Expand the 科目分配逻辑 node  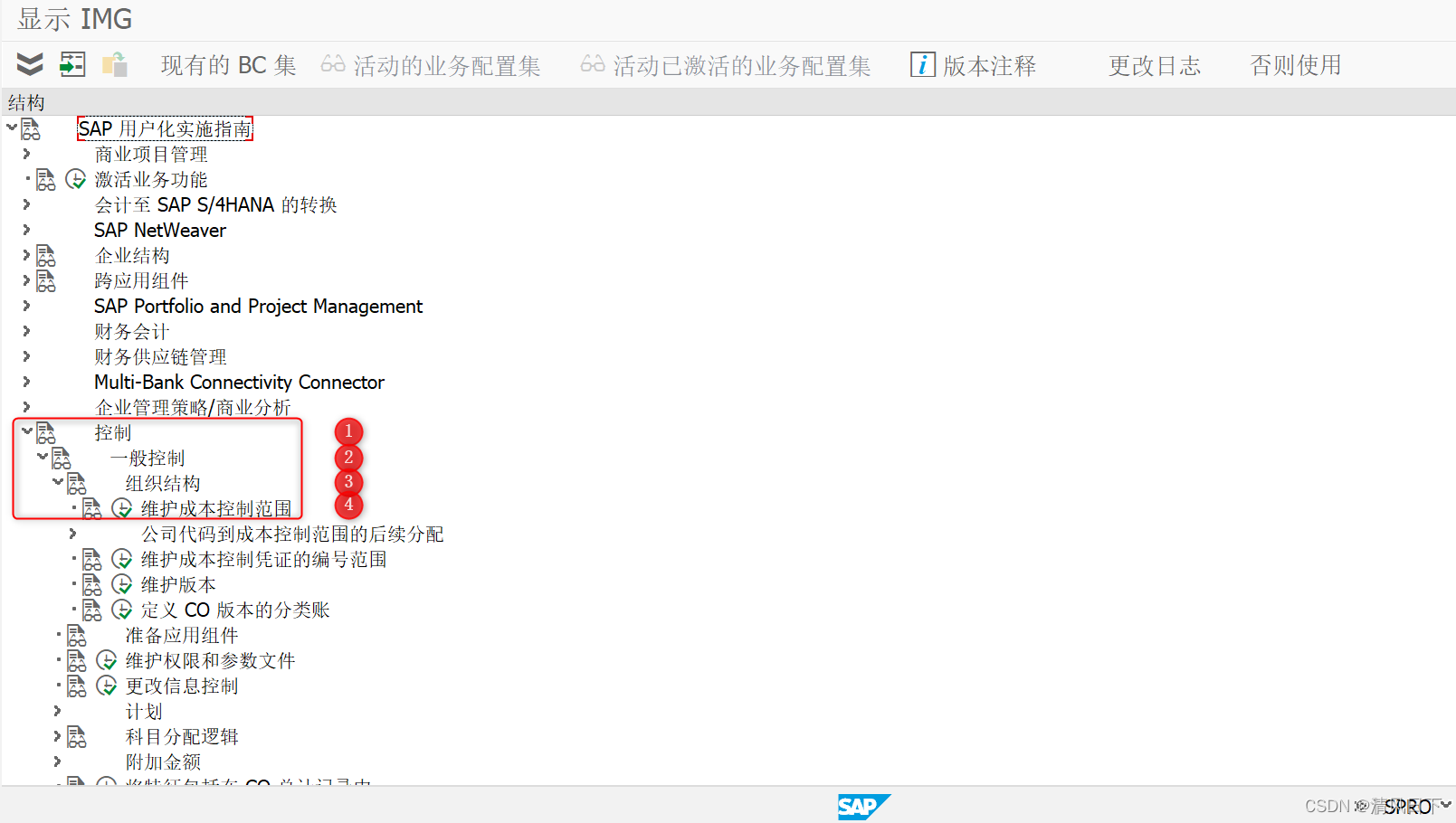point(57,736)
